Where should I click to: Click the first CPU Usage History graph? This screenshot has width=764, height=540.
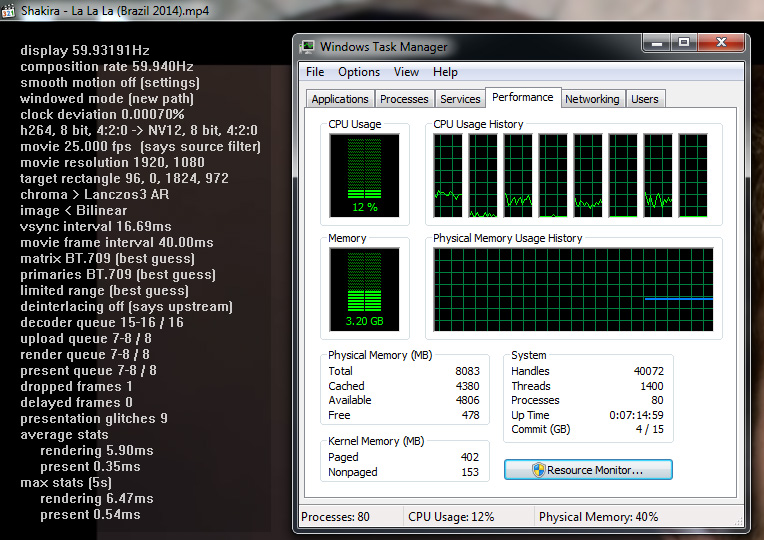tap(448, 176)
